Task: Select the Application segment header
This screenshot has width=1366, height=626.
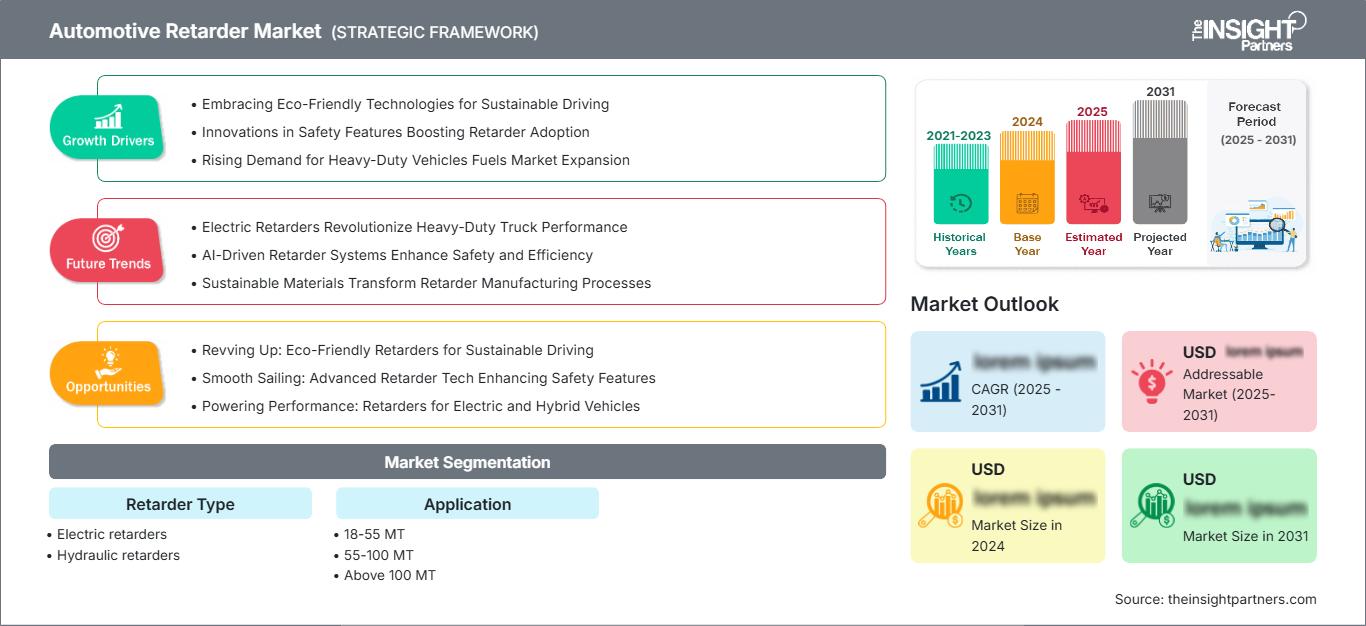Action: pyautogui.click(x=467, y=504)
